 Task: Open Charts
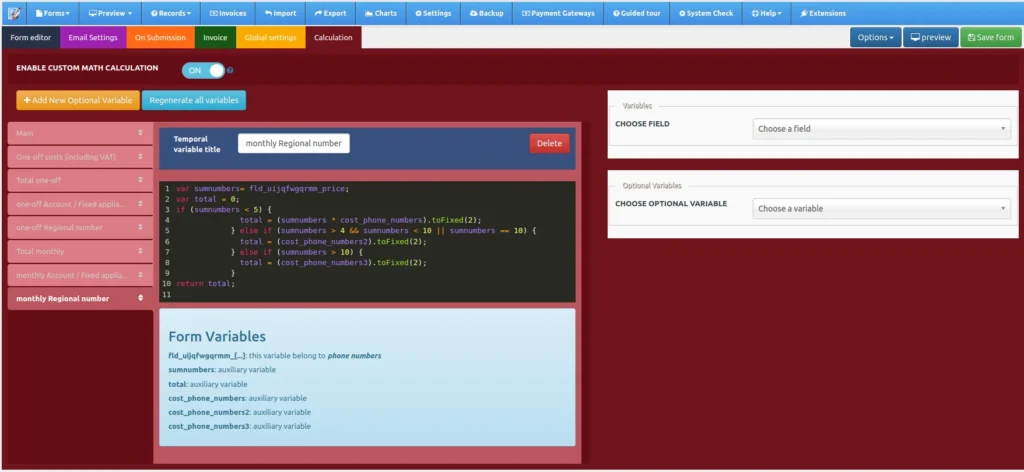381,13
